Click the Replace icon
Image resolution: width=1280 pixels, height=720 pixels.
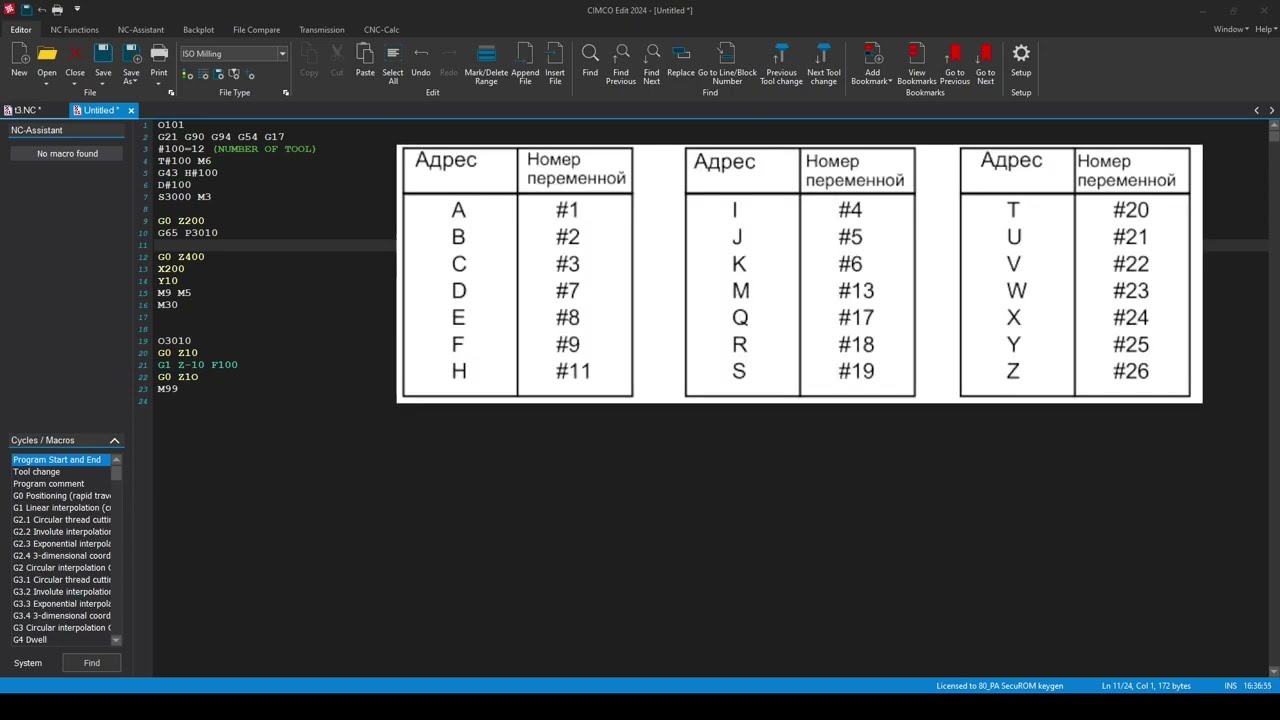coord(681,54)
